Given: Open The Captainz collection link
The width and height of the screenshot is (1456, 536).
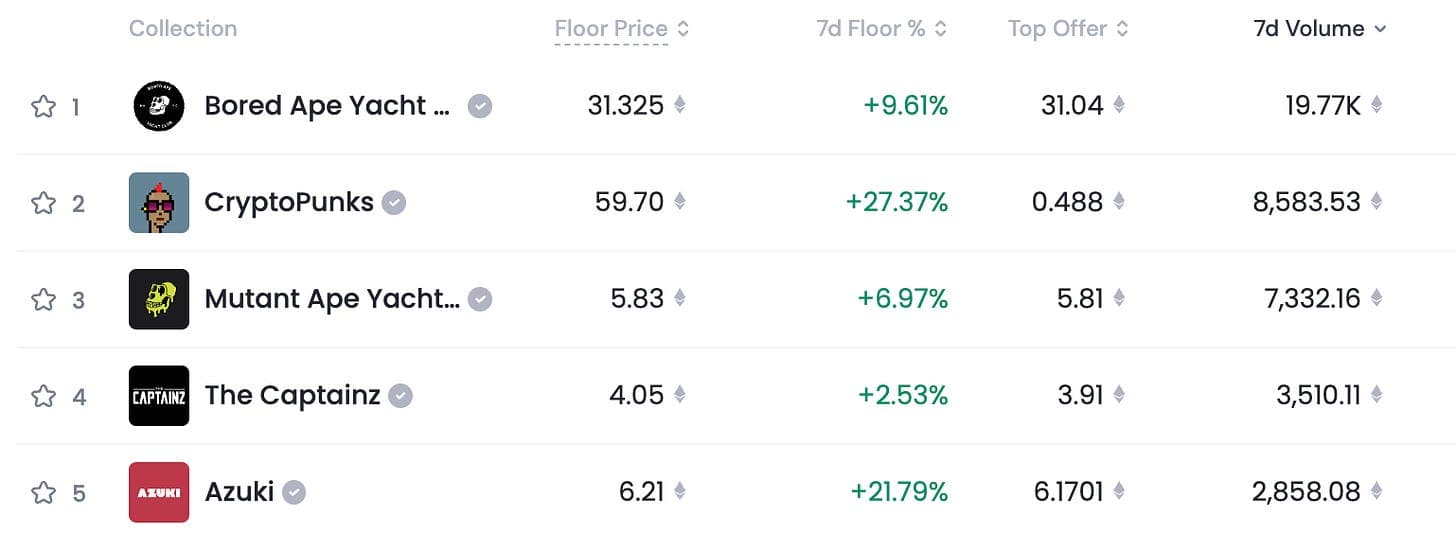Looking at the screenshot, I should point(292,396).
